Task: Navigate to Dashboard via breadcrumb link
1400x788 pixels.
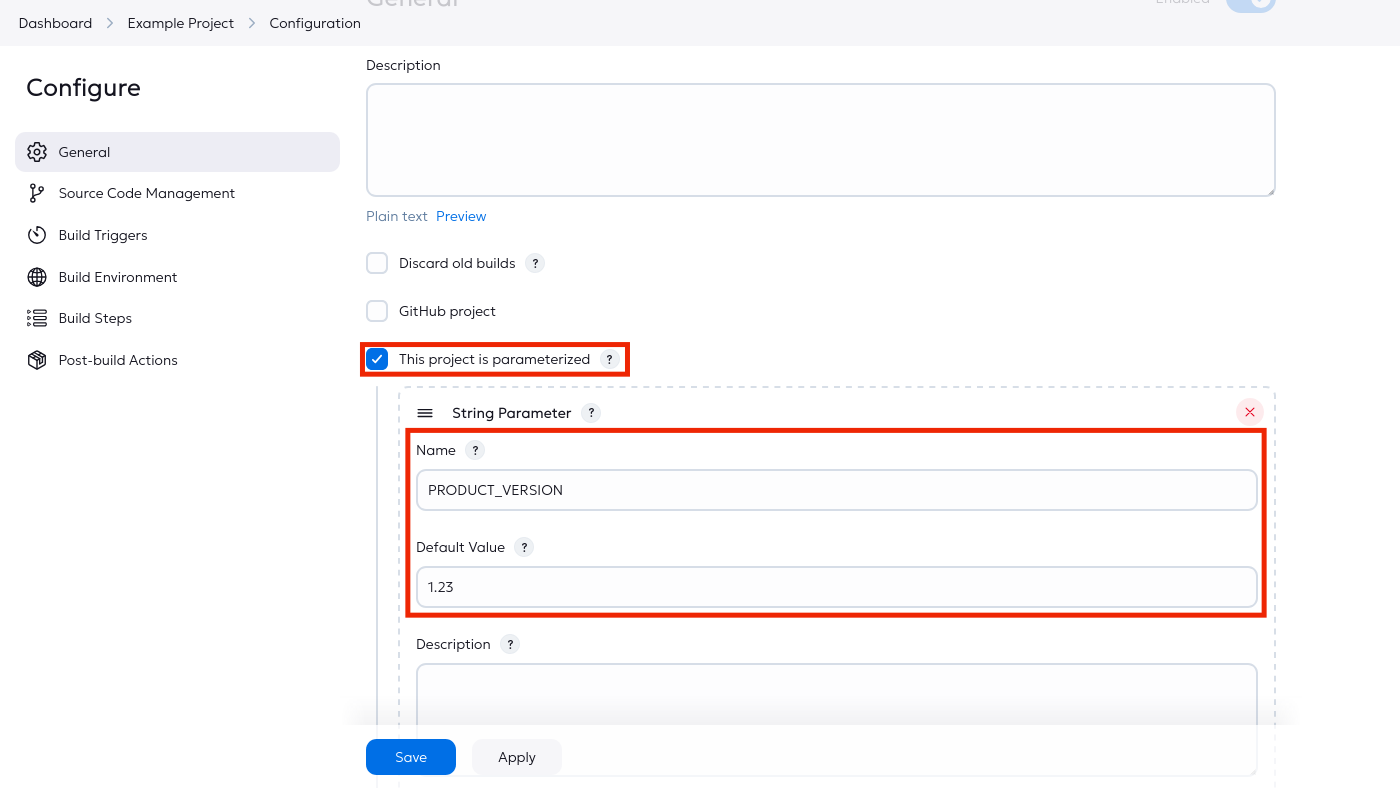Action: click(x=55, y=22)
